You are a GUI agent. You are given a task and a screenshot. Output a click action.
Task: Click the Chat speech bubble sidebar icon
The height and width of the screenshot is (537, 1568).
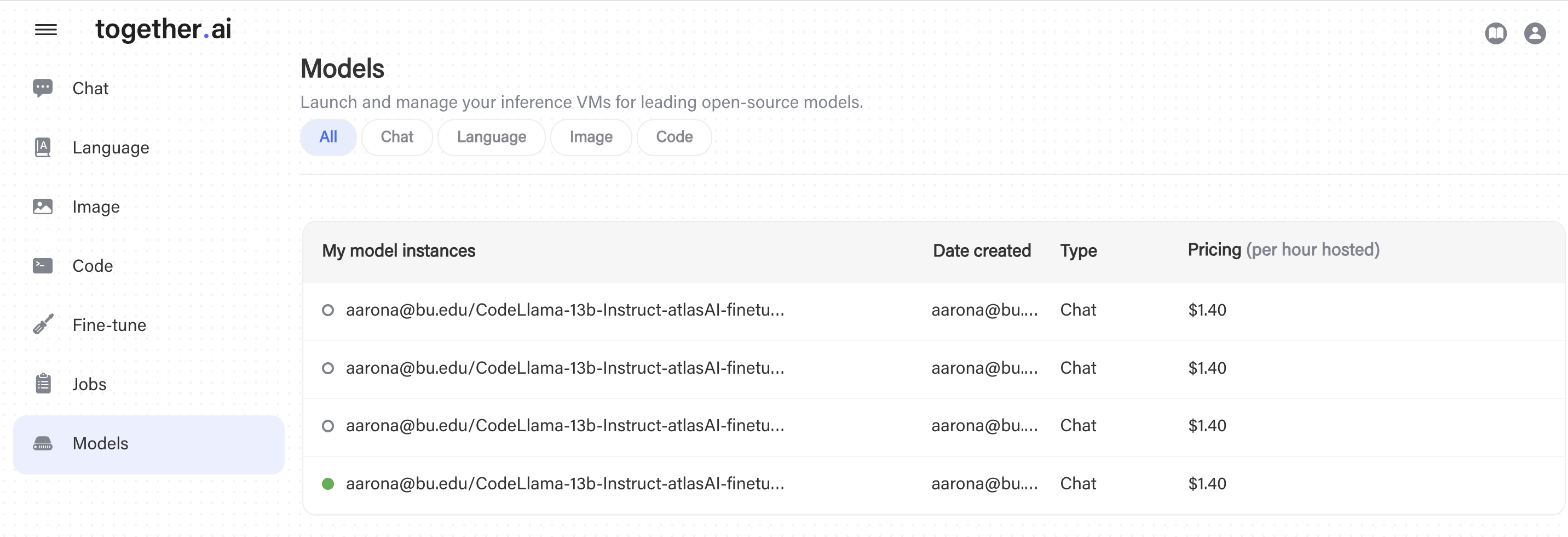click(x=43, y=88)
